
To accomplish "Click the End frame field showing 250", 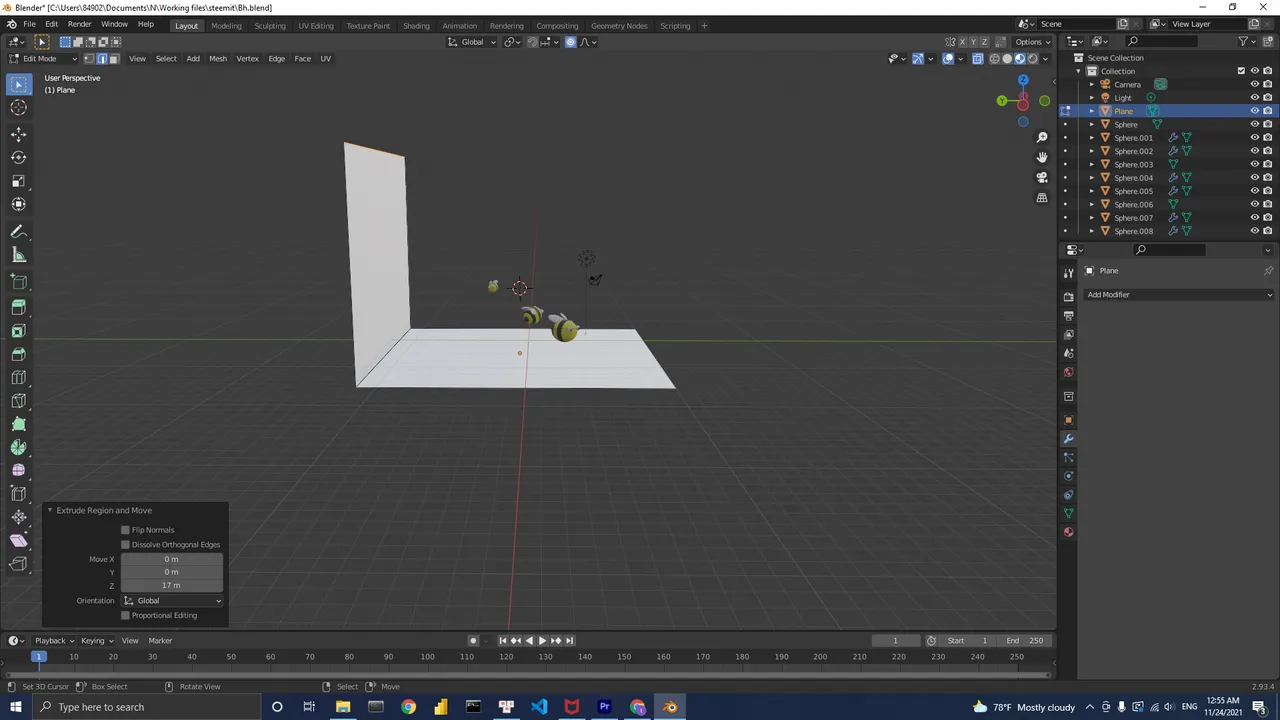I will click(x=1025, y=641).
